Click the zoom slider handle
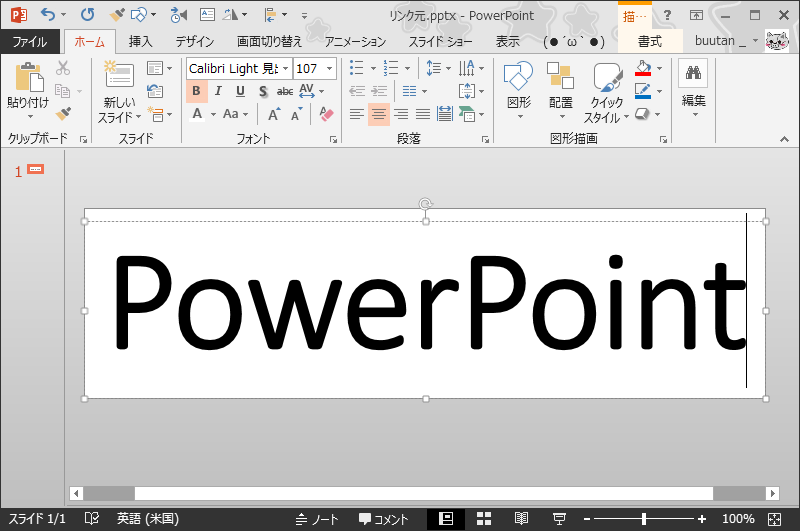800x531 pixels. pos(644,519)
